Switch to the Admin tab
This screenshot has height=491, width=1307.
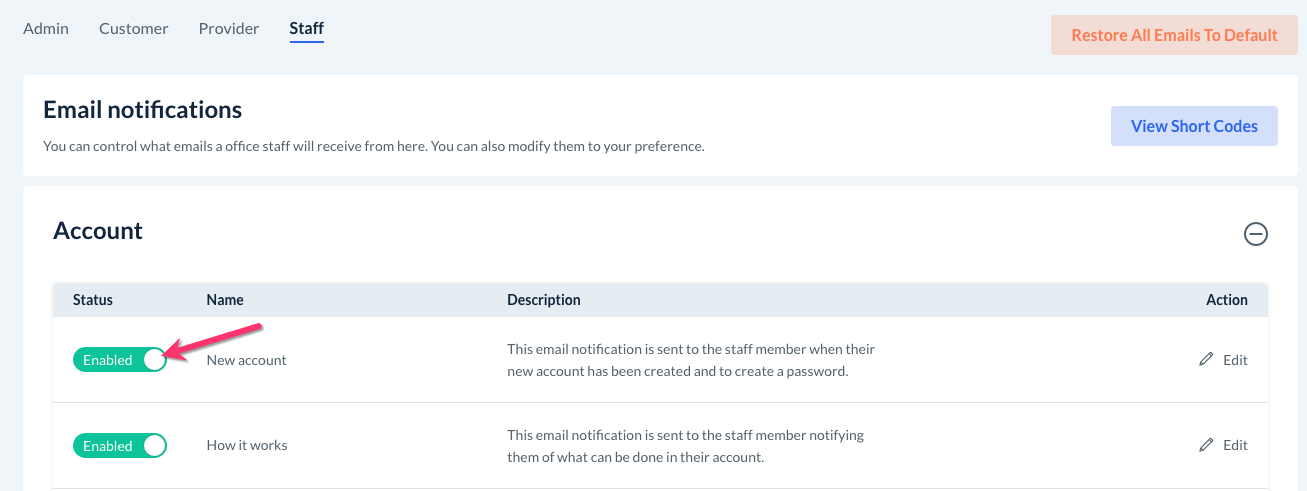click(46, 28)
